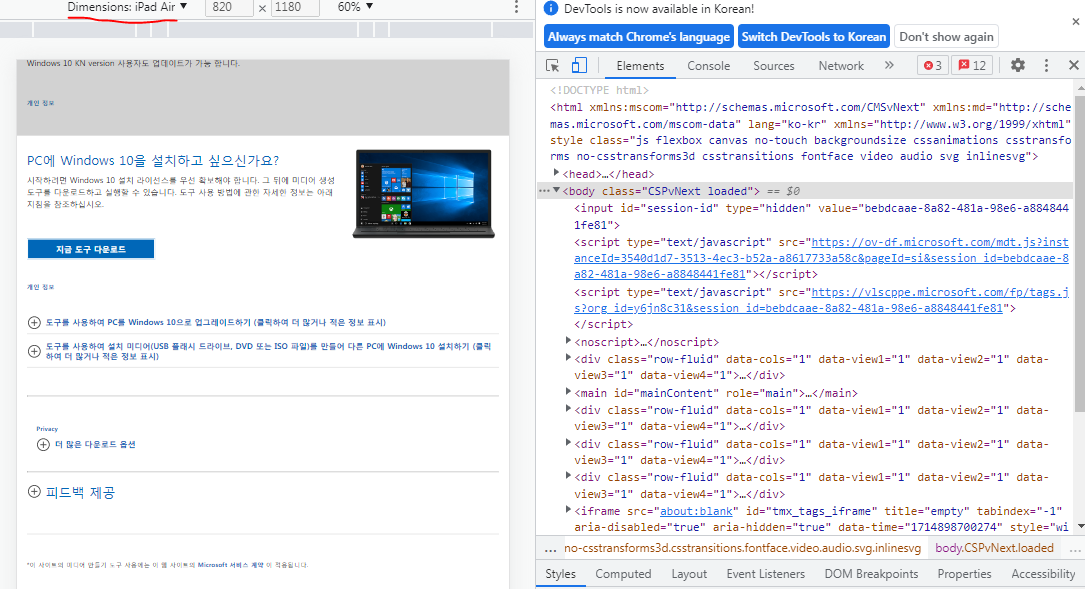Click the issues badge showing 12
Image resolution: width=1085 pixels, height=589 pixels.
point(972,65)
